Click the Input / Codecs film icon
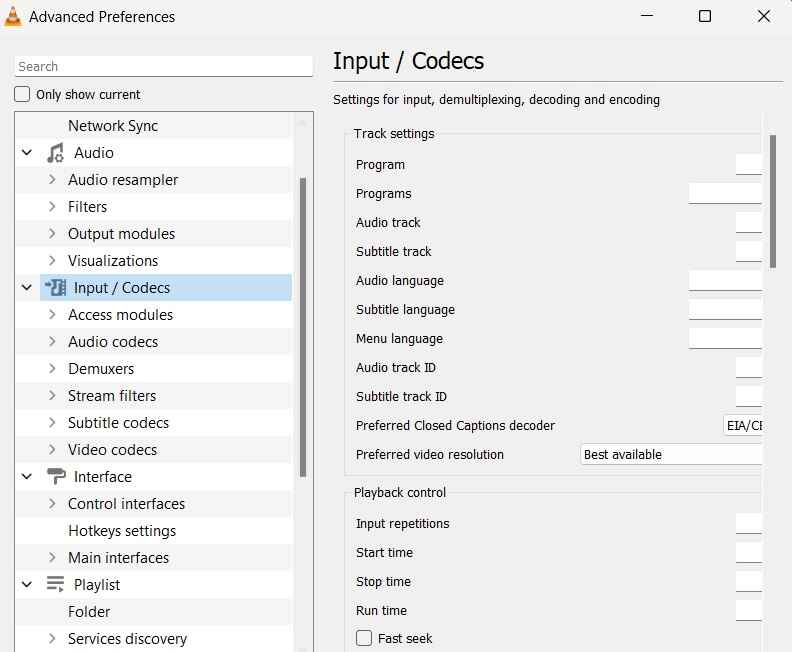792x652 pixels. coord(56,287)
